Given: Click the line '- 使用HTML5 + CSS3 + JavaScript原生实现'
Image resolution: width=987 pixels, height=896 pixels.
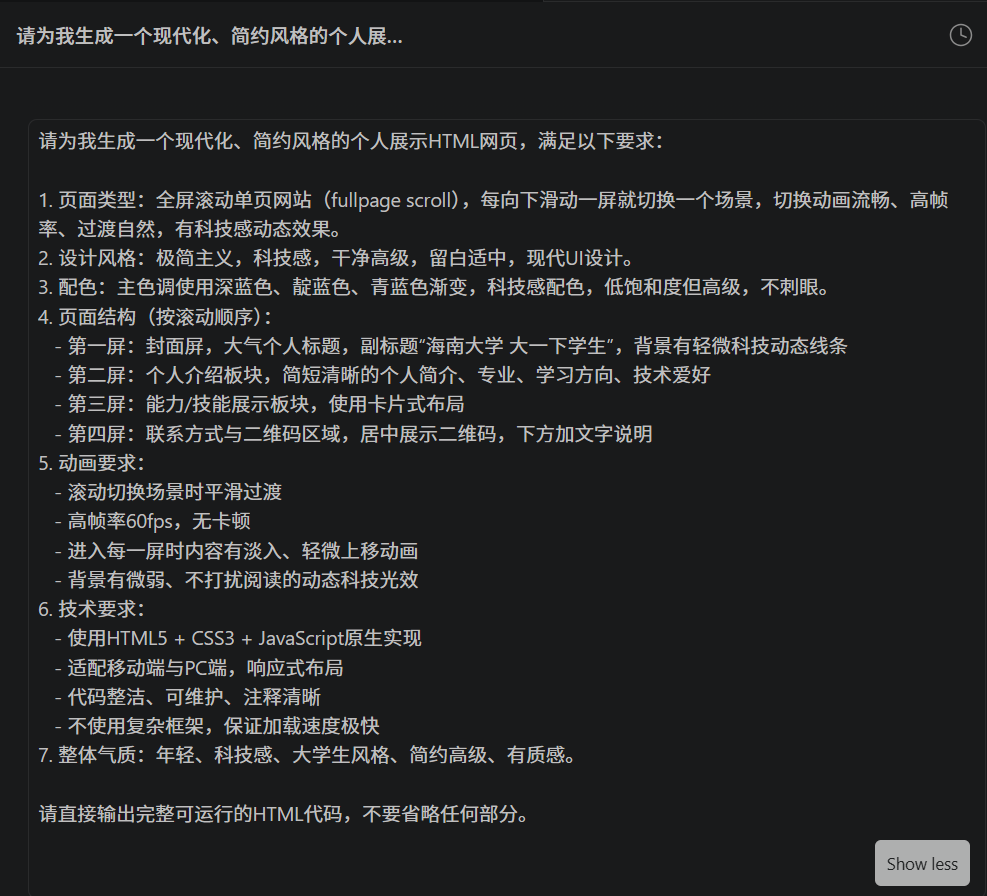Looking at the screenshot, I should tap(238, 638).
